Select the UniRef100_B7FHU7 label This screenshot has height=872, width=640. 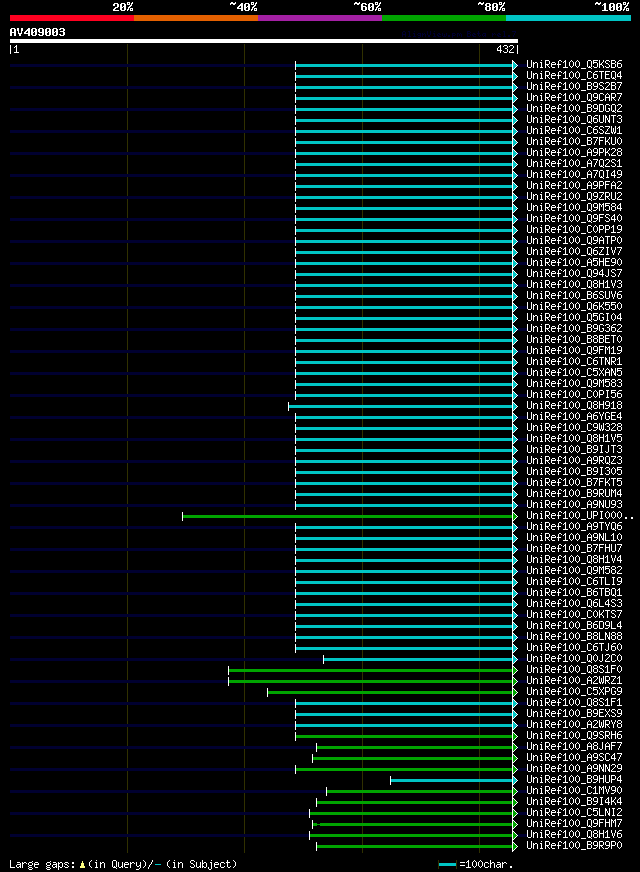click(x=574, y=548)
